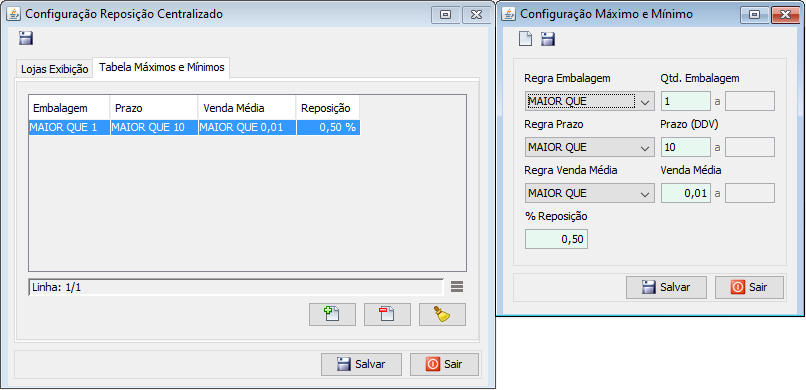Image resolution: width=806 pixels, height=390 pixels.
Task: Click the % Reposição input field
Action: pos(556,239)
